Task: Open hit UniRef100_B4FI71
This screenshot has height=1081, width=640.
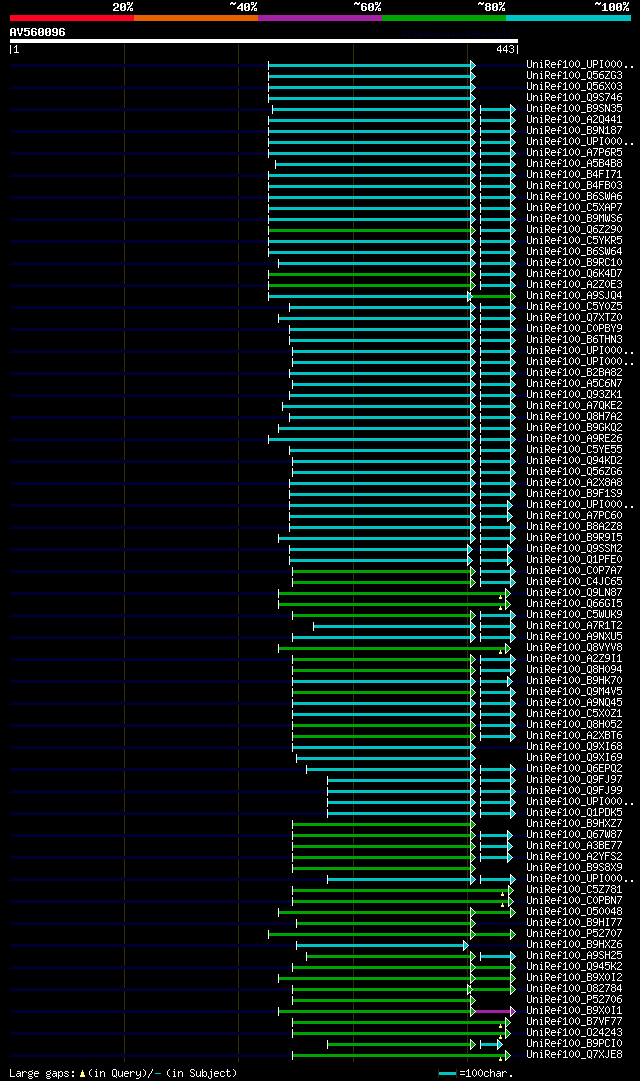Action: (574, 175)
